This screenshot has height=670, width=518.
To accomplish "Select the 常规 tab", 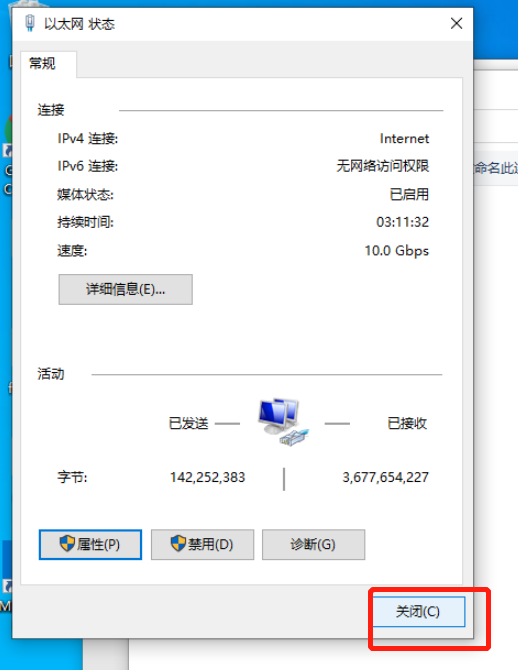I will (43, 64).
